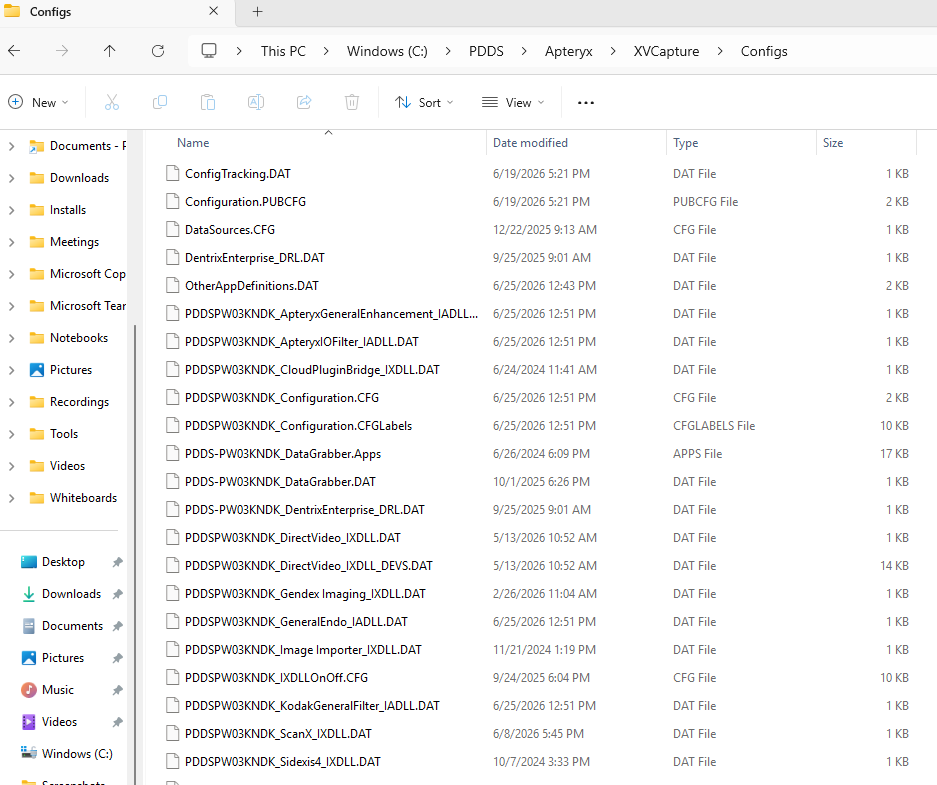The height and width of the screenshot is (785, 937).
Task: Expand the Notebooks folder node
Action: pos(11,338)
